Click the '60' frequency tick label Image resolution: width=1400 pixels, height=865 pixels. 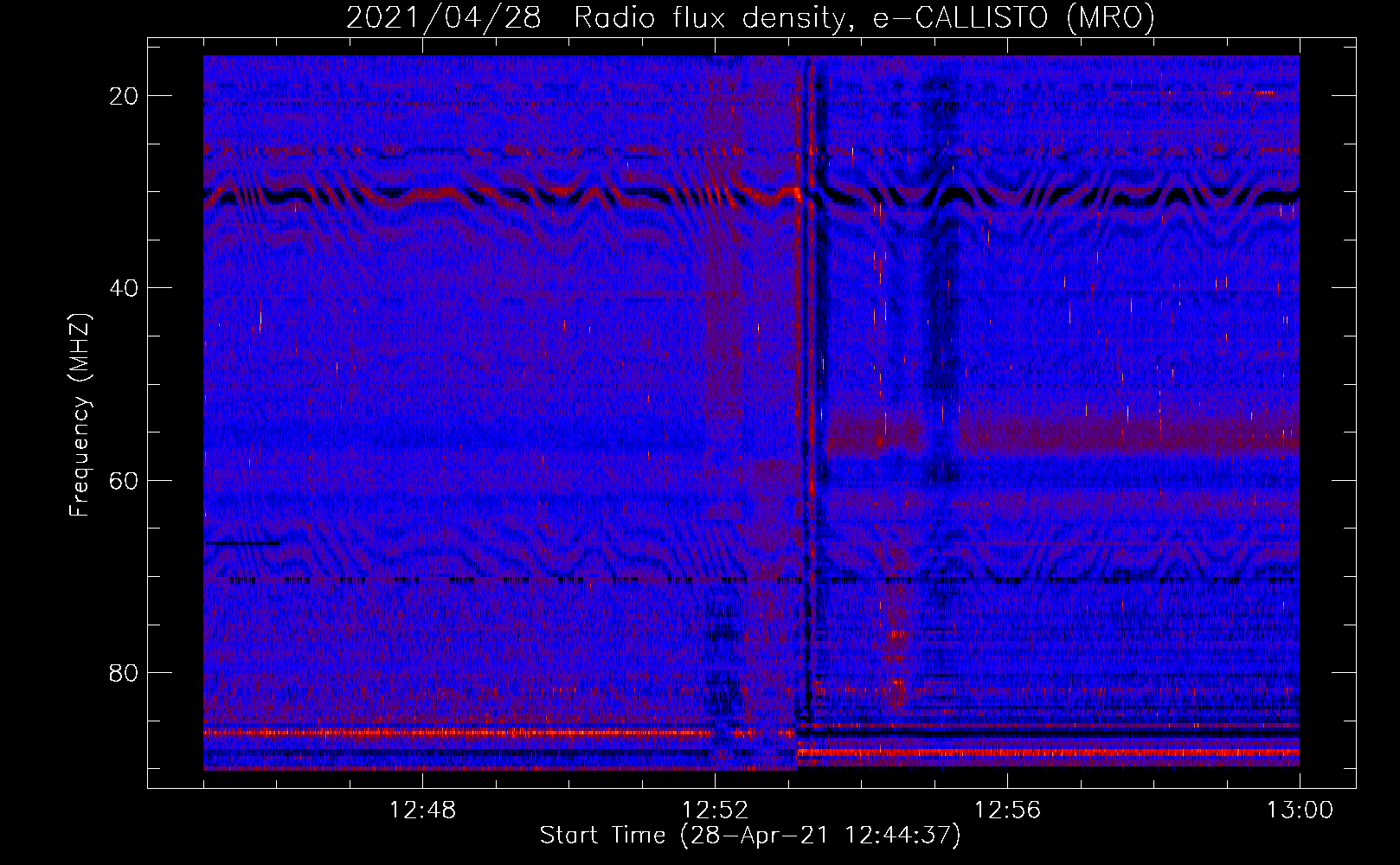click(124, 480)
